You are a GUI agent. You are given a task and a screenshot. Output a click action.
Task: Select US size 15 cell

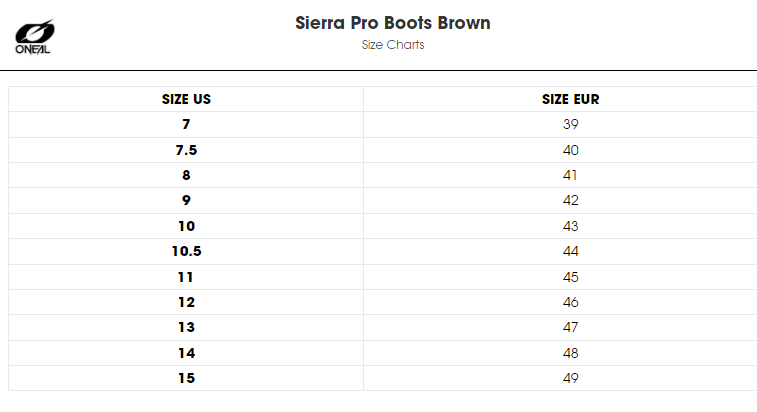point(186,378)
